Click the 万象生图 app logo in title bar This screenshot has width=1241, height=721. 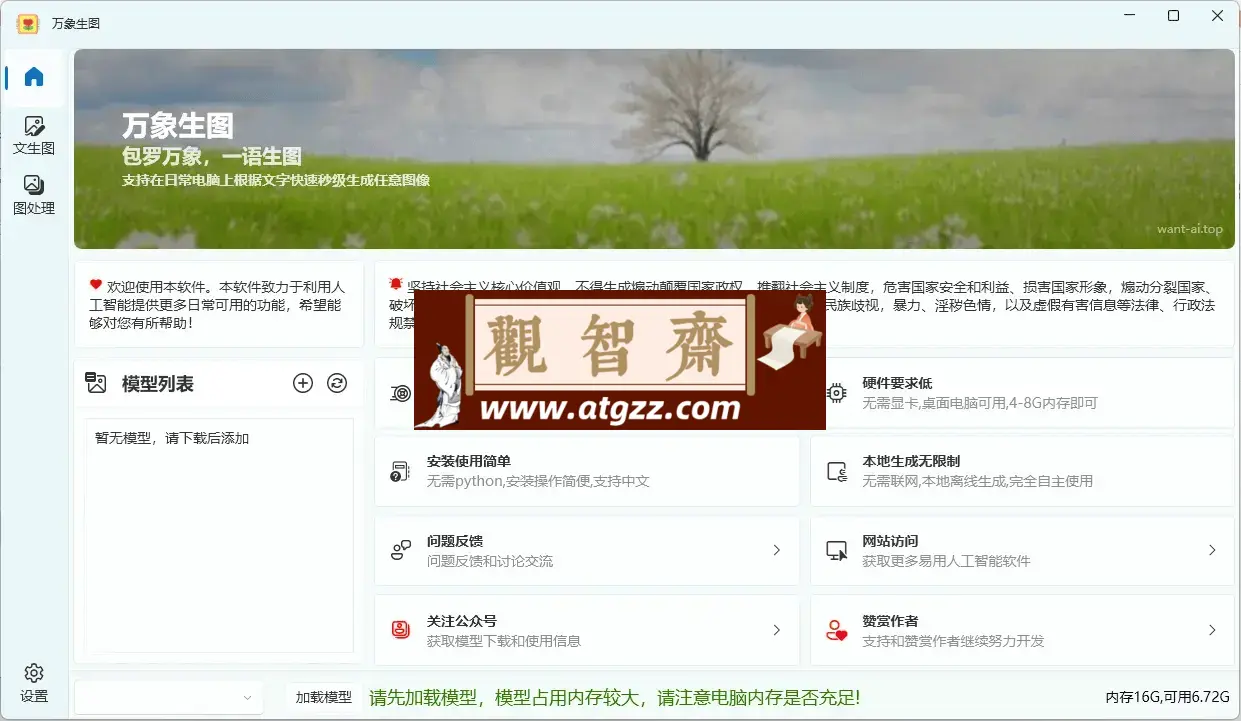click(x=27, y=22)
